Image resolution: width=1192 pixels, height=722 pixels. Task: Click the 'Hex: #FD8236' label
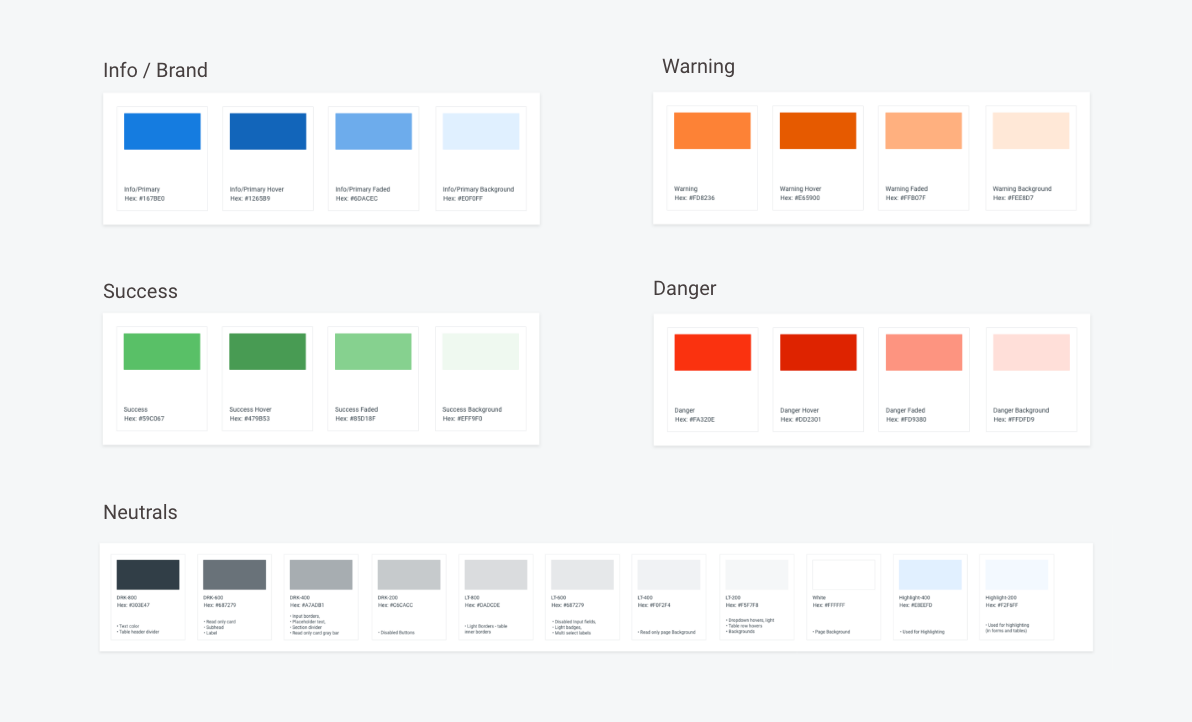(x=695, y=198)
